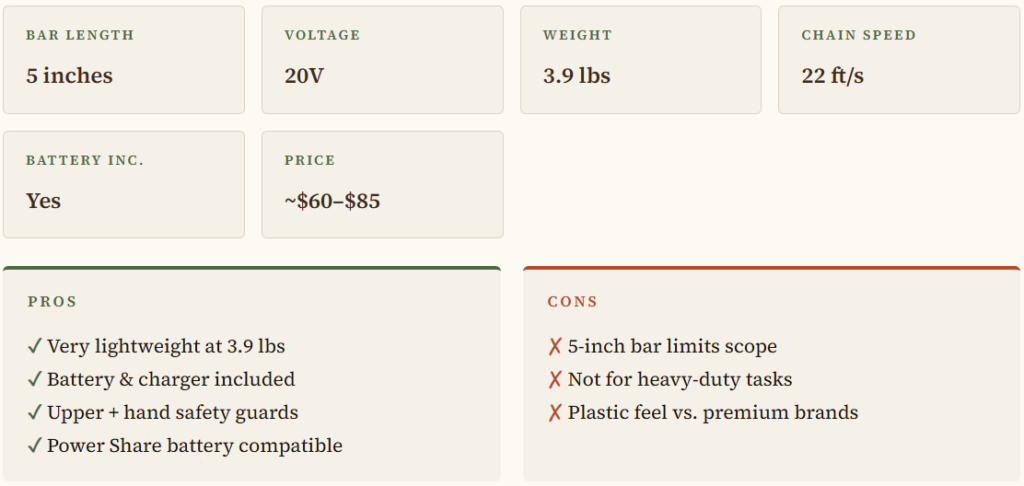1024x486 pixels.
Task: Click the X mark beside 5-inch bar limits scope
Action: click(555, 347)
